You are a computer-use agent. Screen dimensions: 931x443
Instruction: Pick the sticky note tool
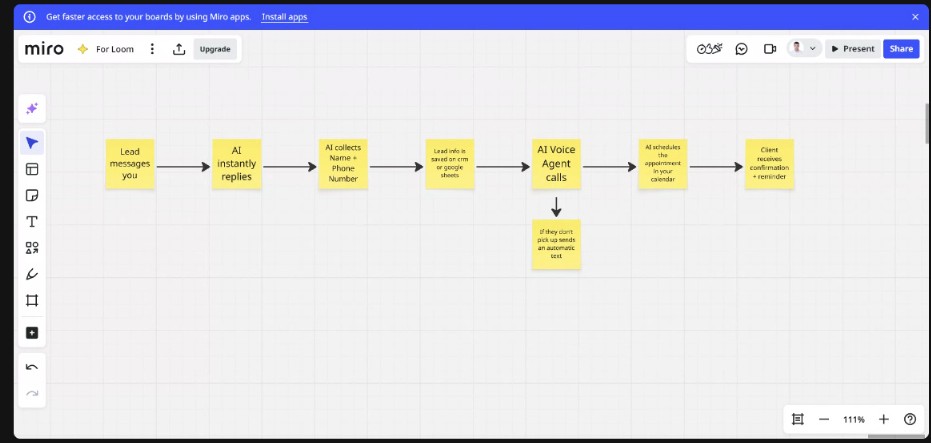(32, 195)
